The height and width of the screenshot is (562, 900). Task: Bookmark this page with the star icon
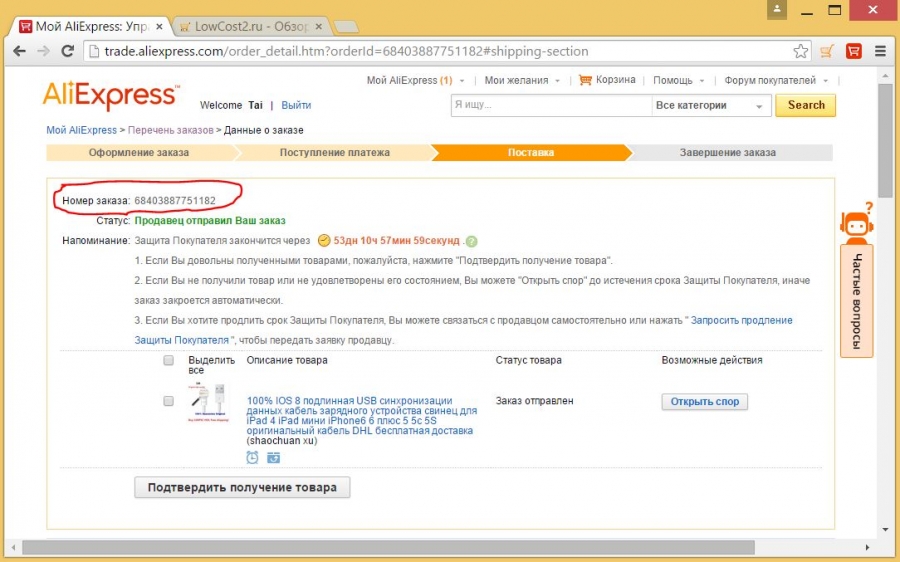click(800, 51)
